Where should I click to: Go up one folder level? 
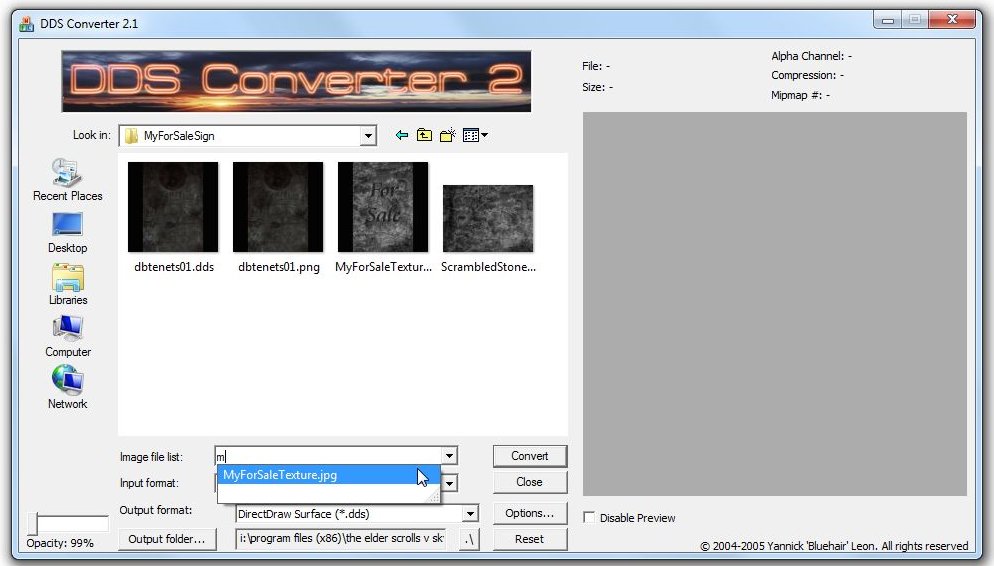click(x=424, y=135)
